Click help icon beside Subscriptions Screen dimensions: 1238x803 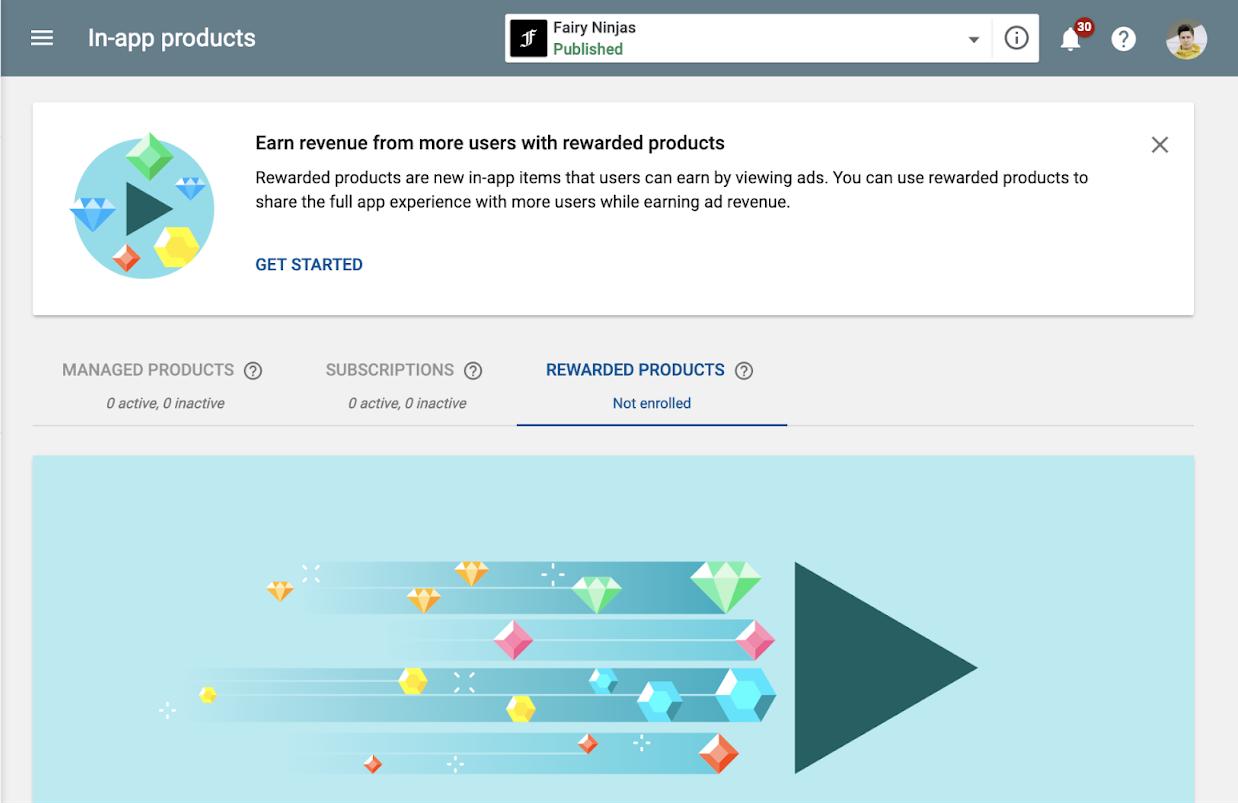(473, 371)
